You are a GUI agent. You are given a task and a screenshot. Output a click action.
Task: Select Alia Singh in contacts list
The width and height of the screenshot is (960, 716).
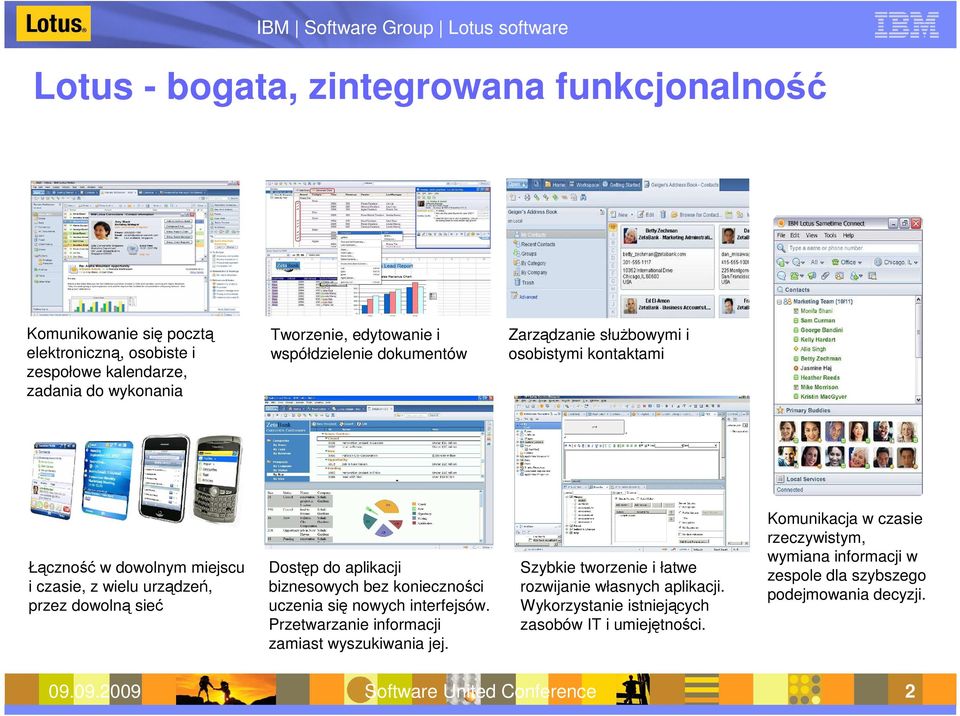tap(813, 349)
